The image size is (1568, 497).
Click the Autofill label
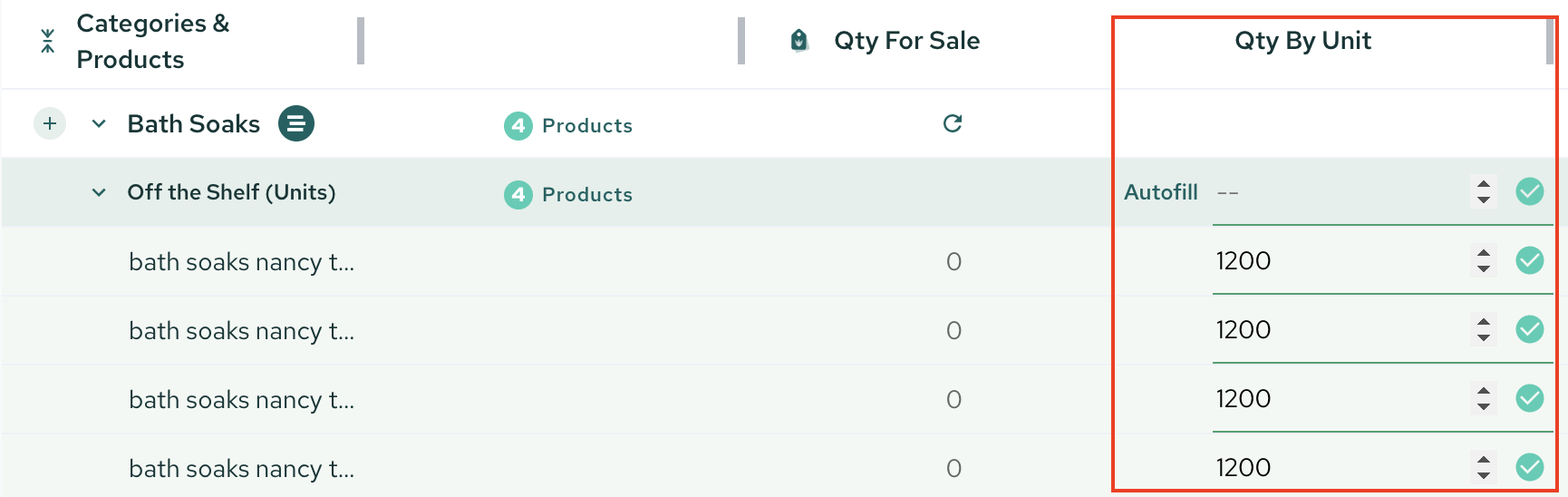[x=1161, y=192]
